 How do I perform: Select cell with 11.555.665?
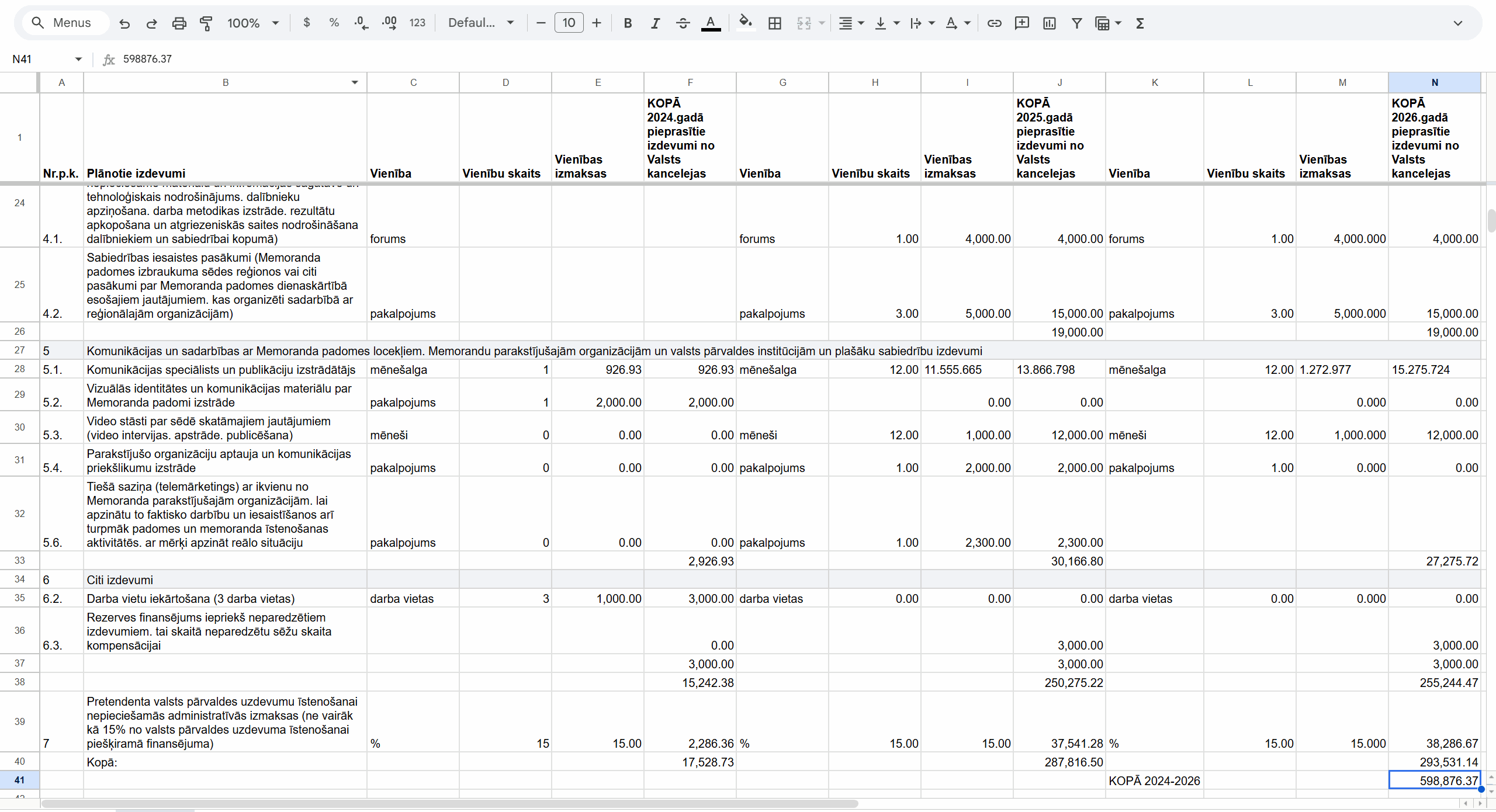pos(967,369)
